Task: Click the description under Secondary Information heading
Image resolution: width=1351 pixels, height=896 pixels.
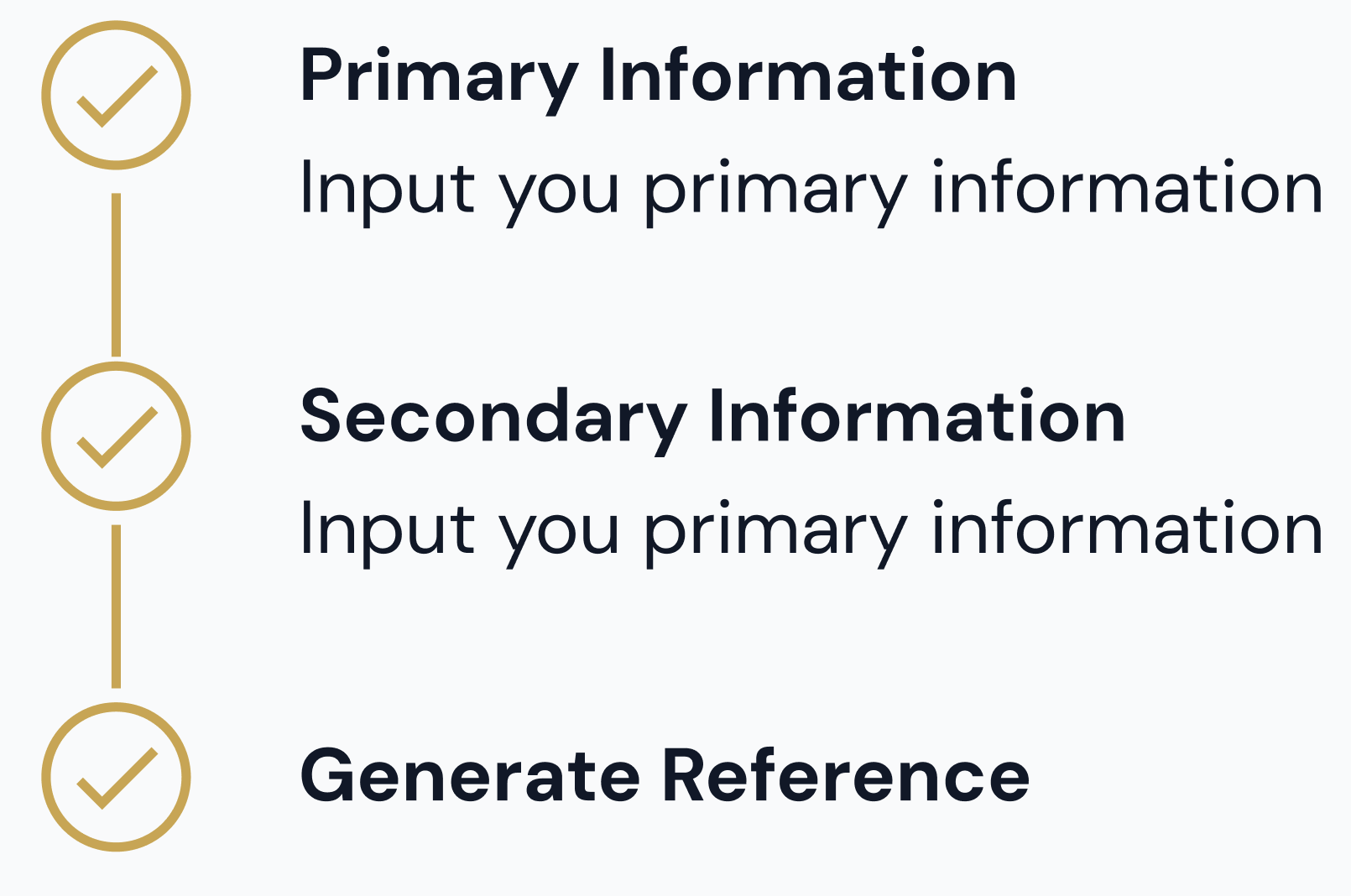Action: pyautogui.click(x=811, y=530)
